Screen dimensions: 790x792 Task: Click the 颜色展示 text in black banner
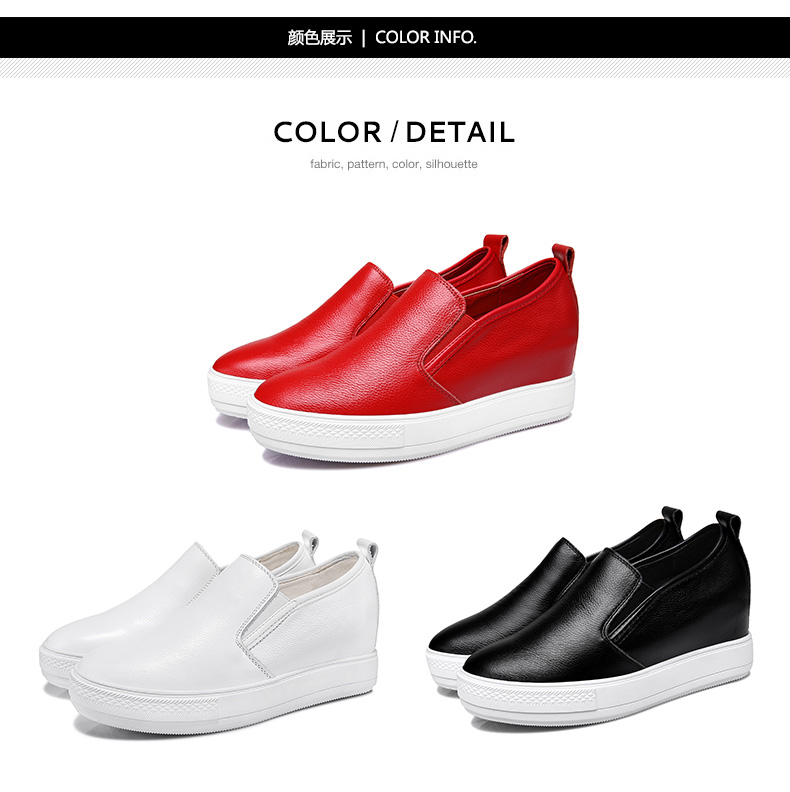click(x=319, y=37)
